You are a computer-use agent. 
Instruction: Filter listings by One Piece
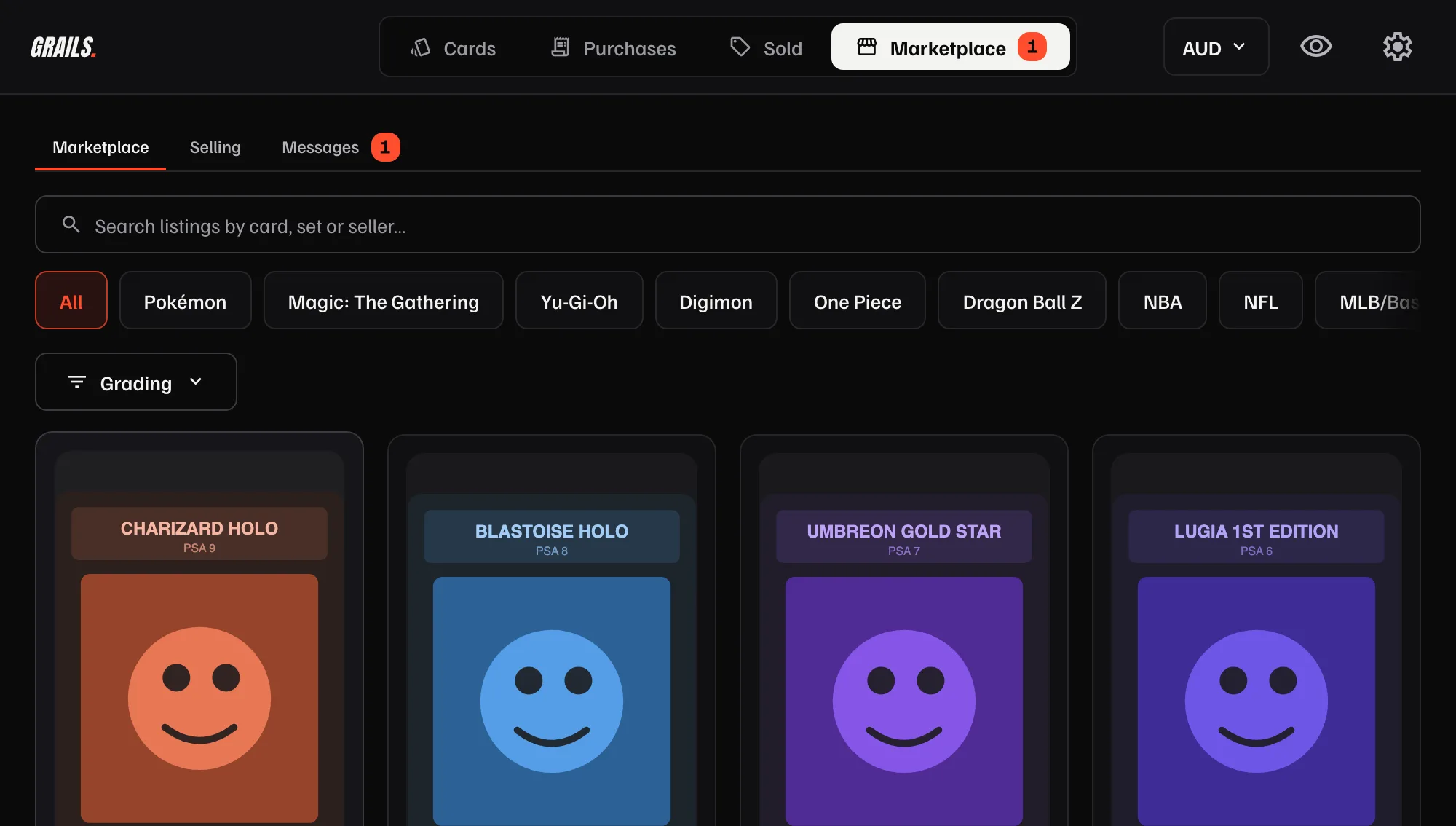click(x=858, y=300)
